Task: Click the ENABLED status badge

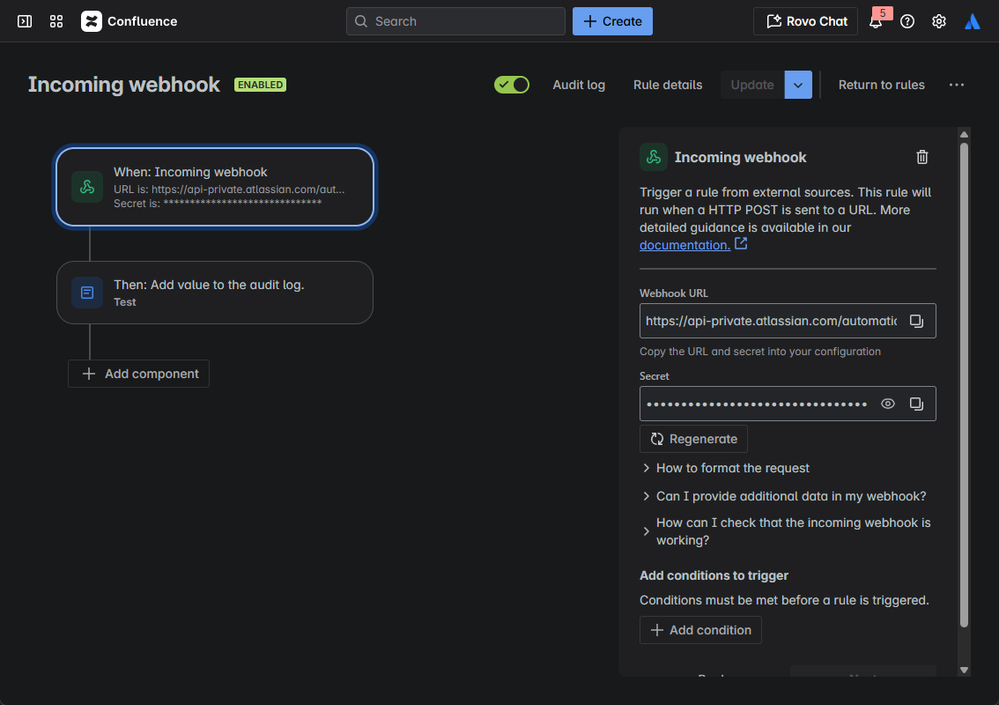Action: [260, 85]
